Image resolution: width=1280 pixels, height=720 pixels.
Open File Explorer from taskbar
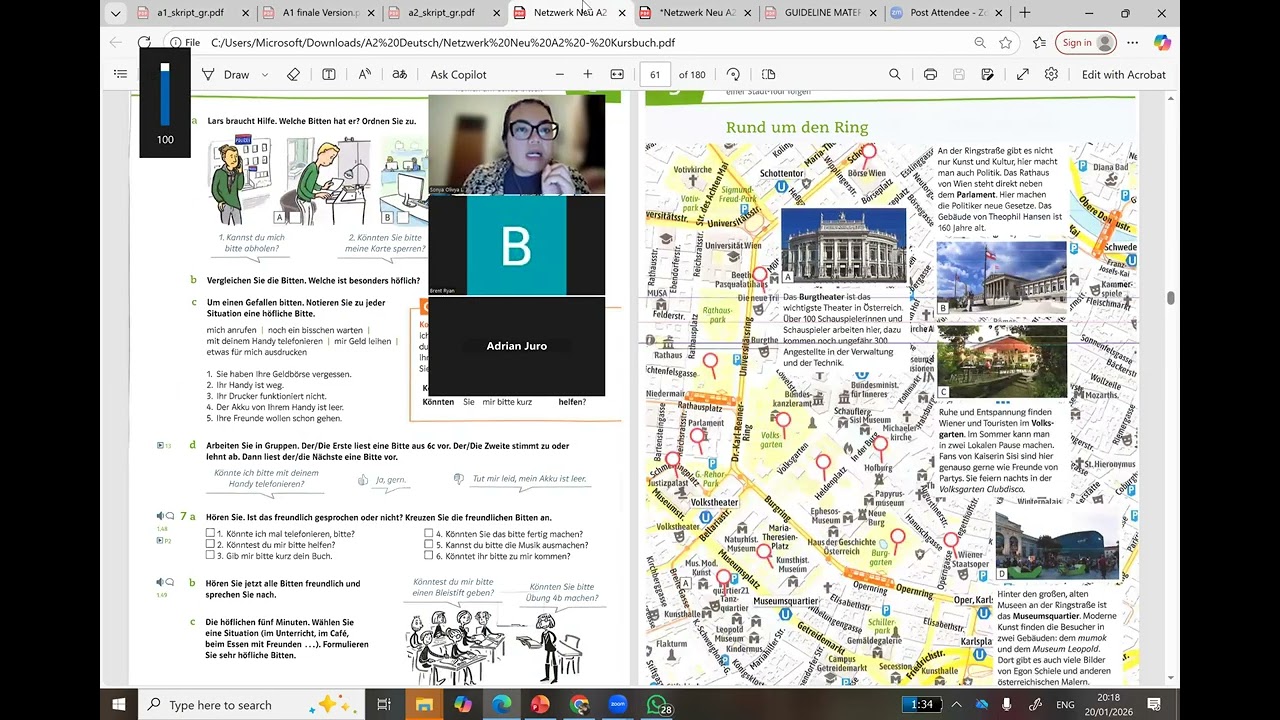tap(424, 705)
